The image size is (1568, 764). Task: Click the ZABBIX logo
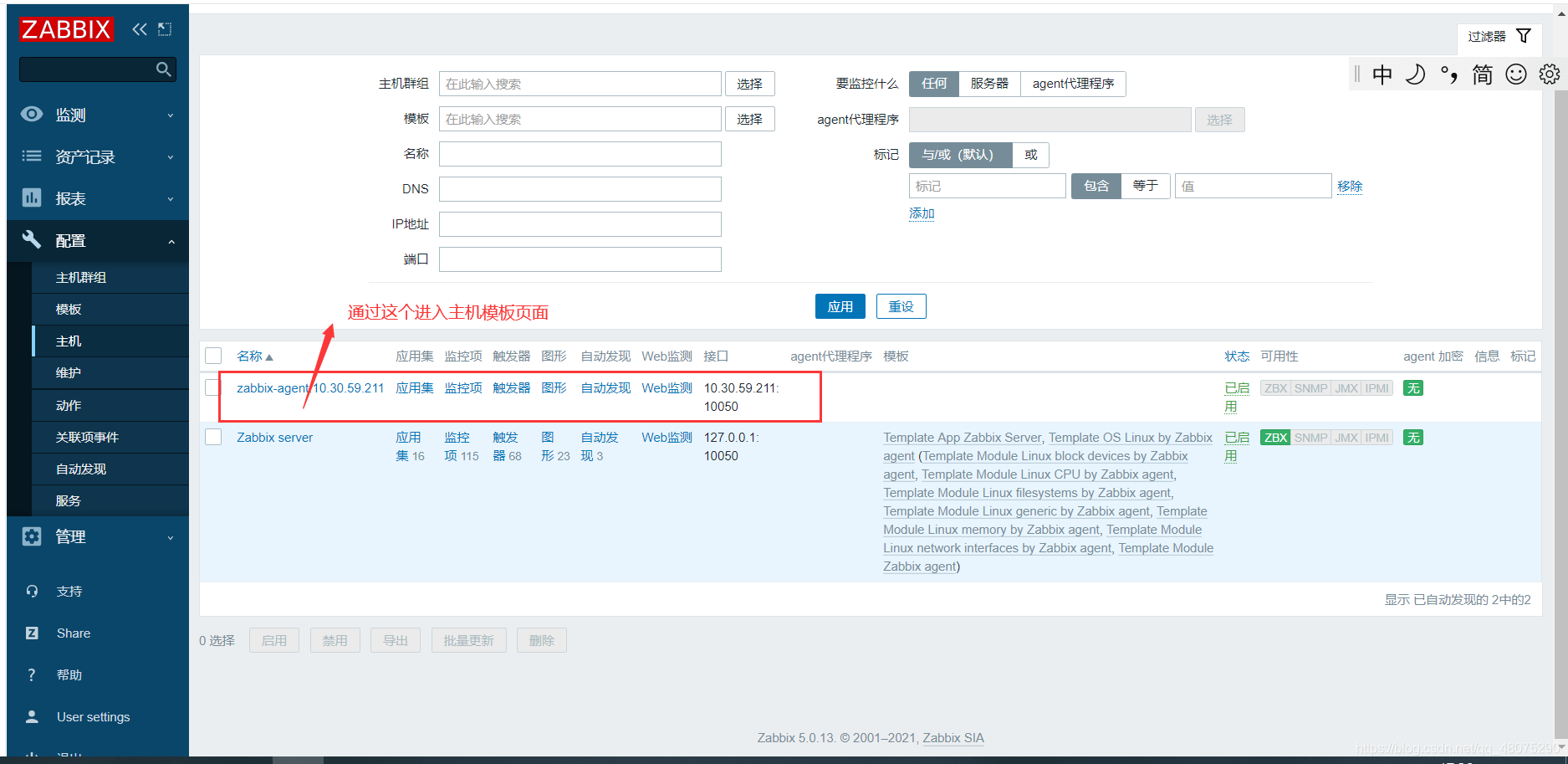(66, 29)
